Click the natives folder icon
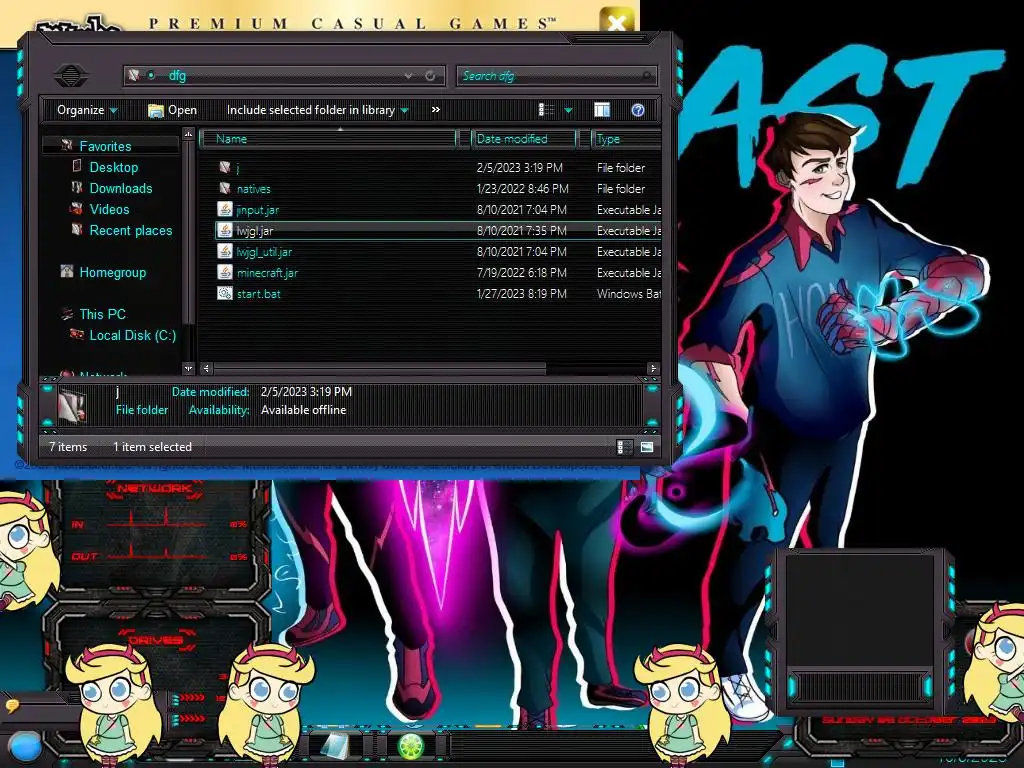The width and height of the screenshot is (1024, 768). click(x=225, y=188)
